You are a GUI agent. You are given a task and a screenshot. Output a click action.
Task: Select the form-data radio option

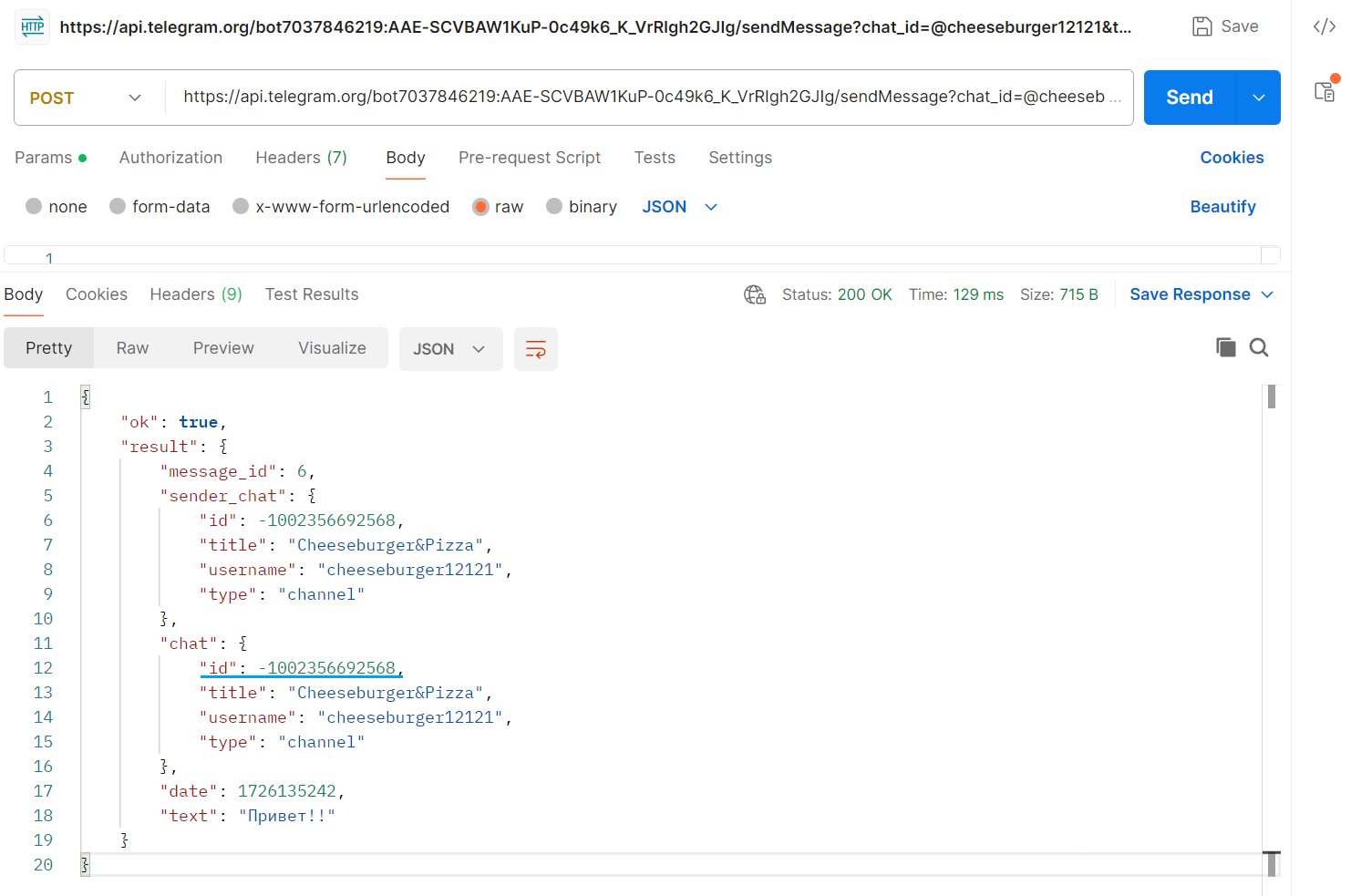click(x=118, y=206)
